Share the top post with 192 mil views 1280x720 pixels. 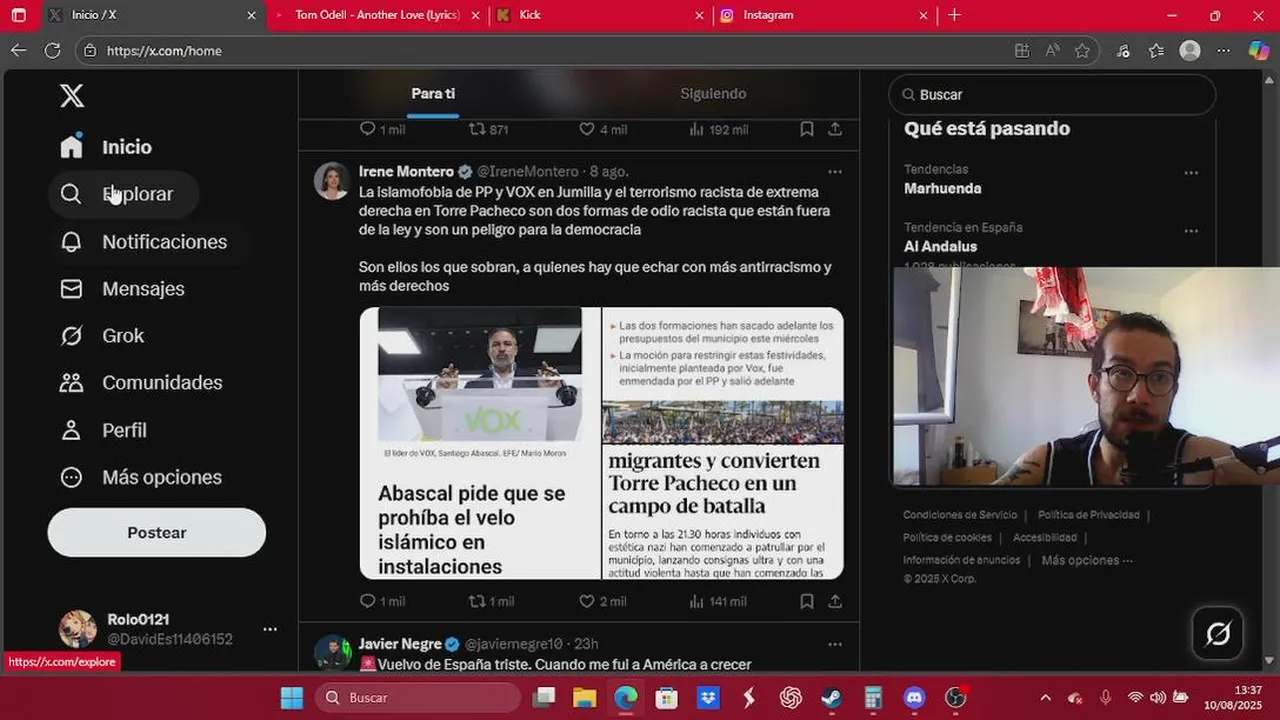pyautogui.click(x=835, y=129)
